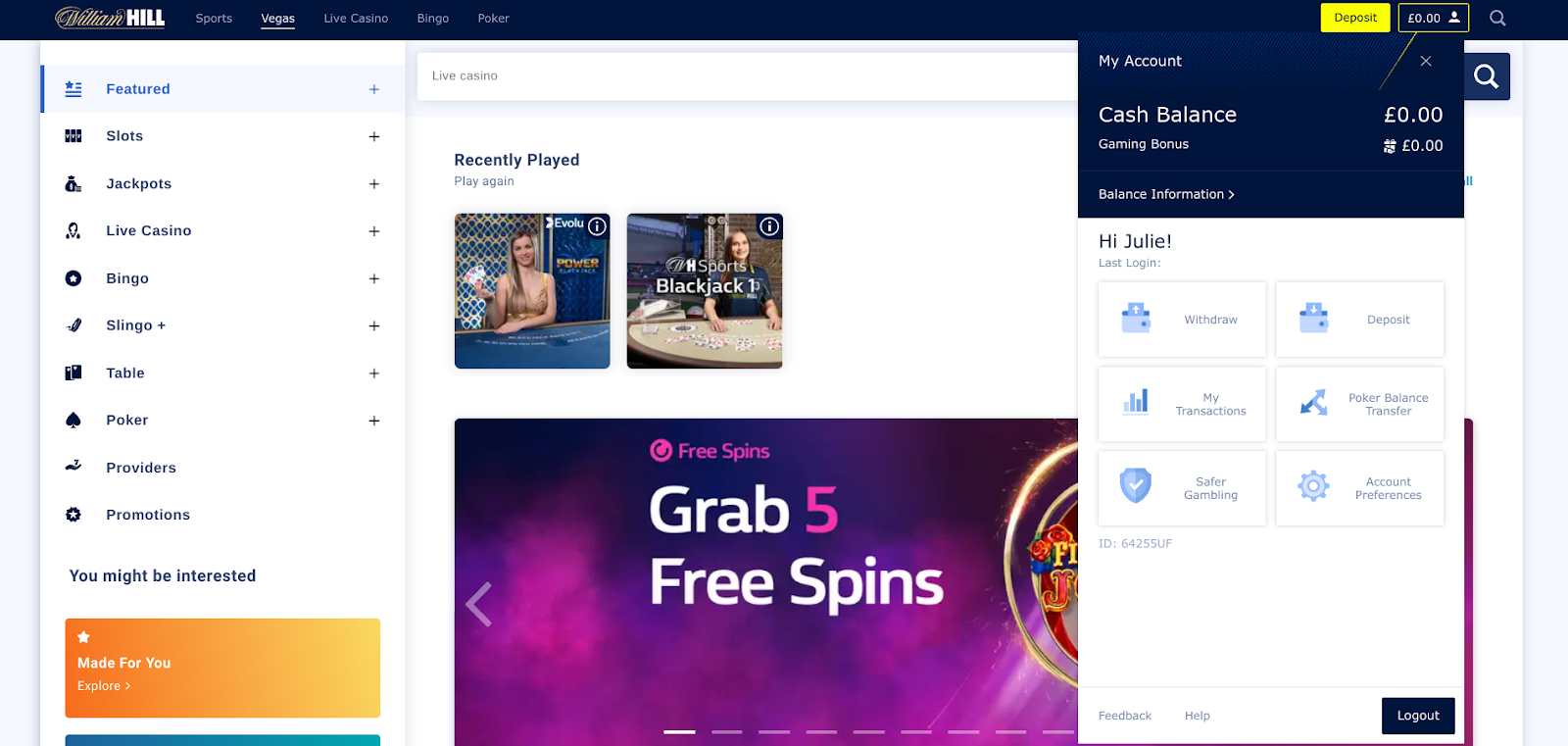The width and height of the screenshot is (1568, 746).
Task: Click the Table cards icon
Action: [73, 373]
